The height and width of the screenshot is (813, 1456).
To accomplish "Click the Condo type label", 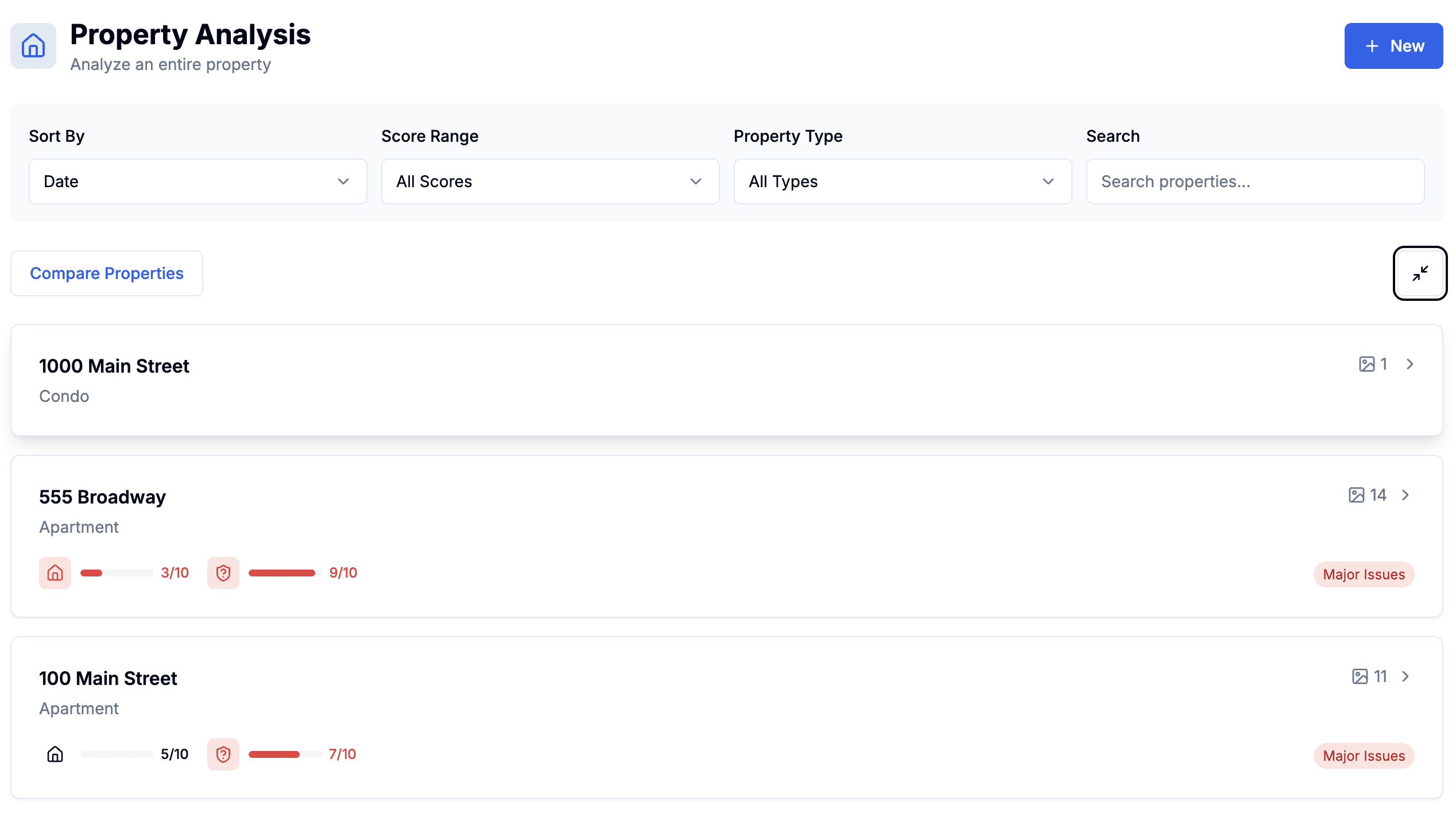I will (64, 396).
